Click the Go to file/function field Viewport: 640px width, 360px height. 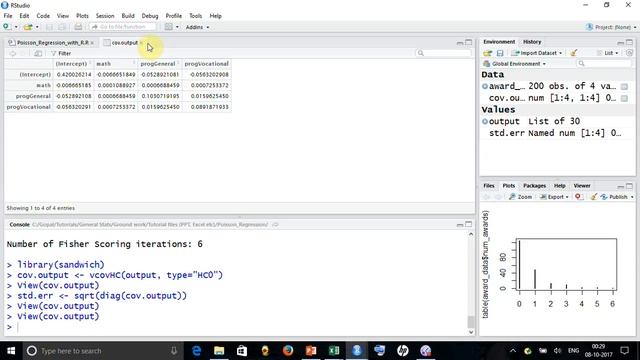point(123,27)
